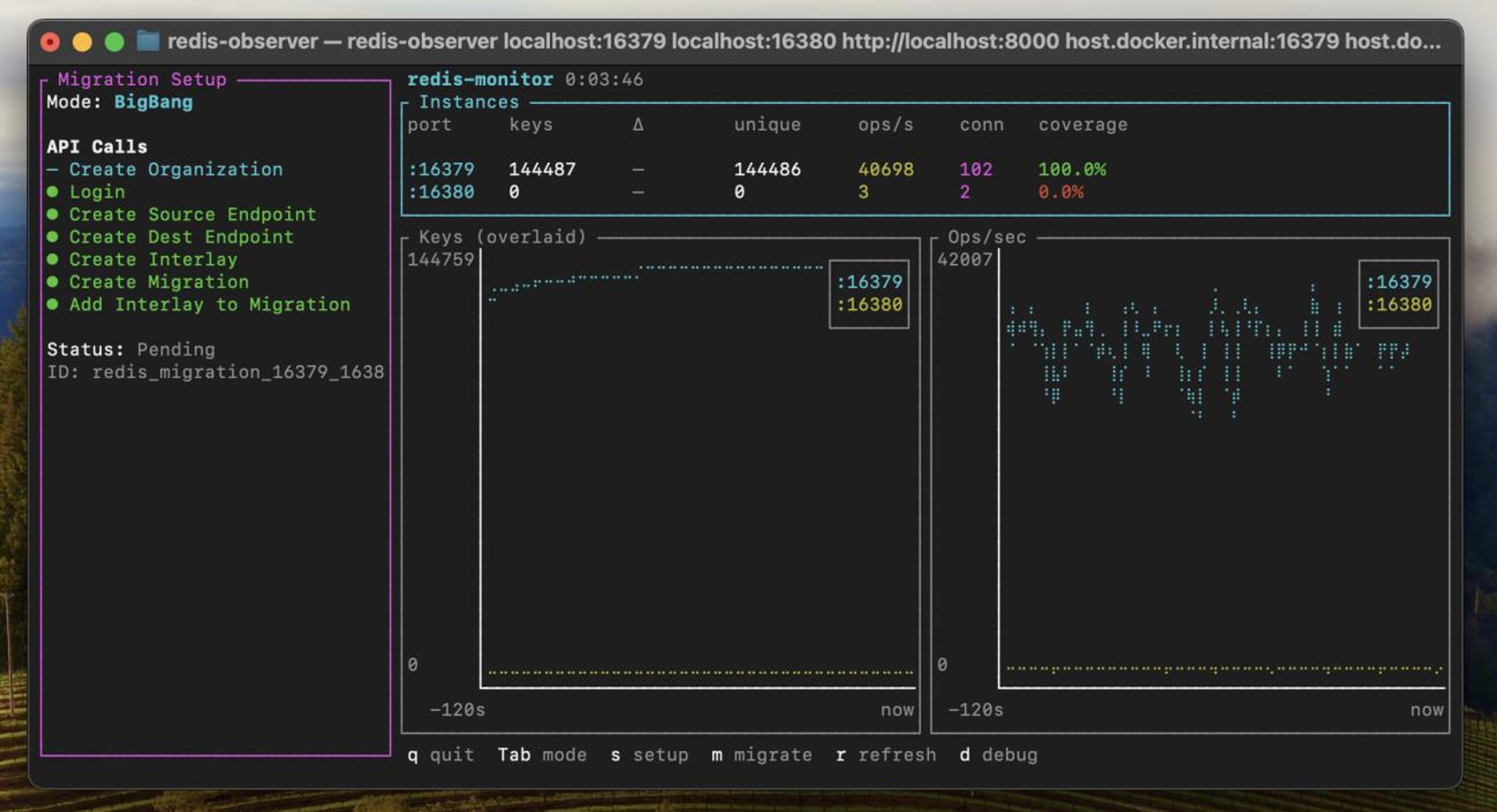Viewport: 1497px width, 812px height.
Task: Toggle the d debug footer option
Action: click(x=998, y=754)
